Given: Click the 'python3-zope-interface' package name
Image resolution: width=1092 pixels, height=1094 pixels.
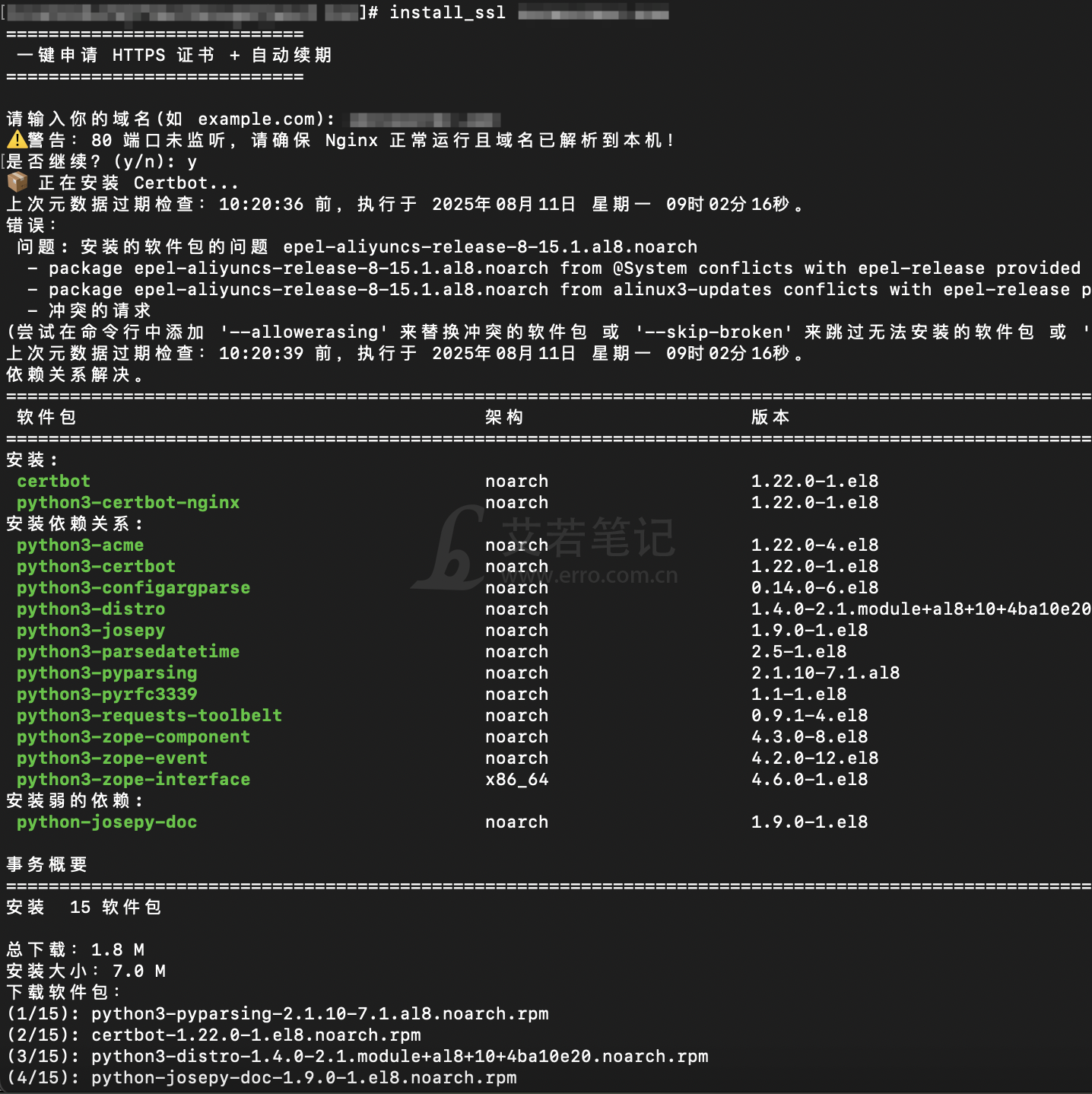Looking at the screenshot, I should pyautogui.click(x=133, y=779).
